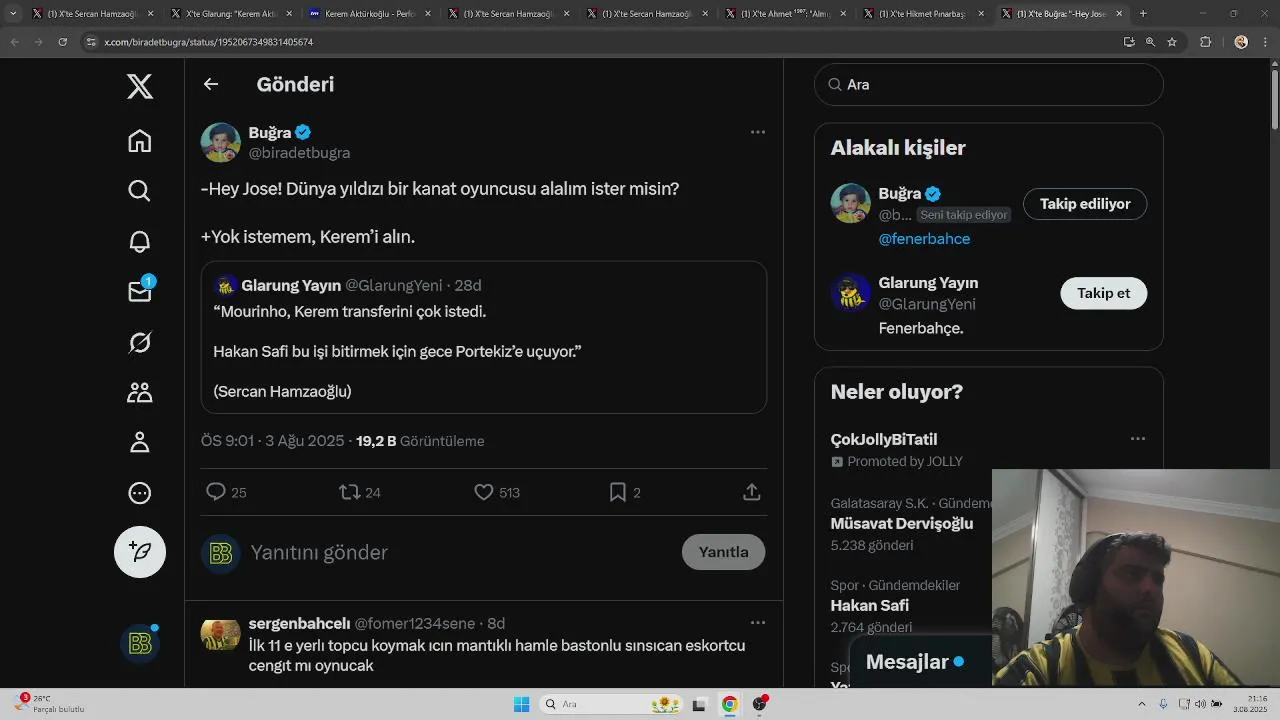Open Buğra's profile picture on post
Screen dimensions: 1280x720
[x=221, y=143]
